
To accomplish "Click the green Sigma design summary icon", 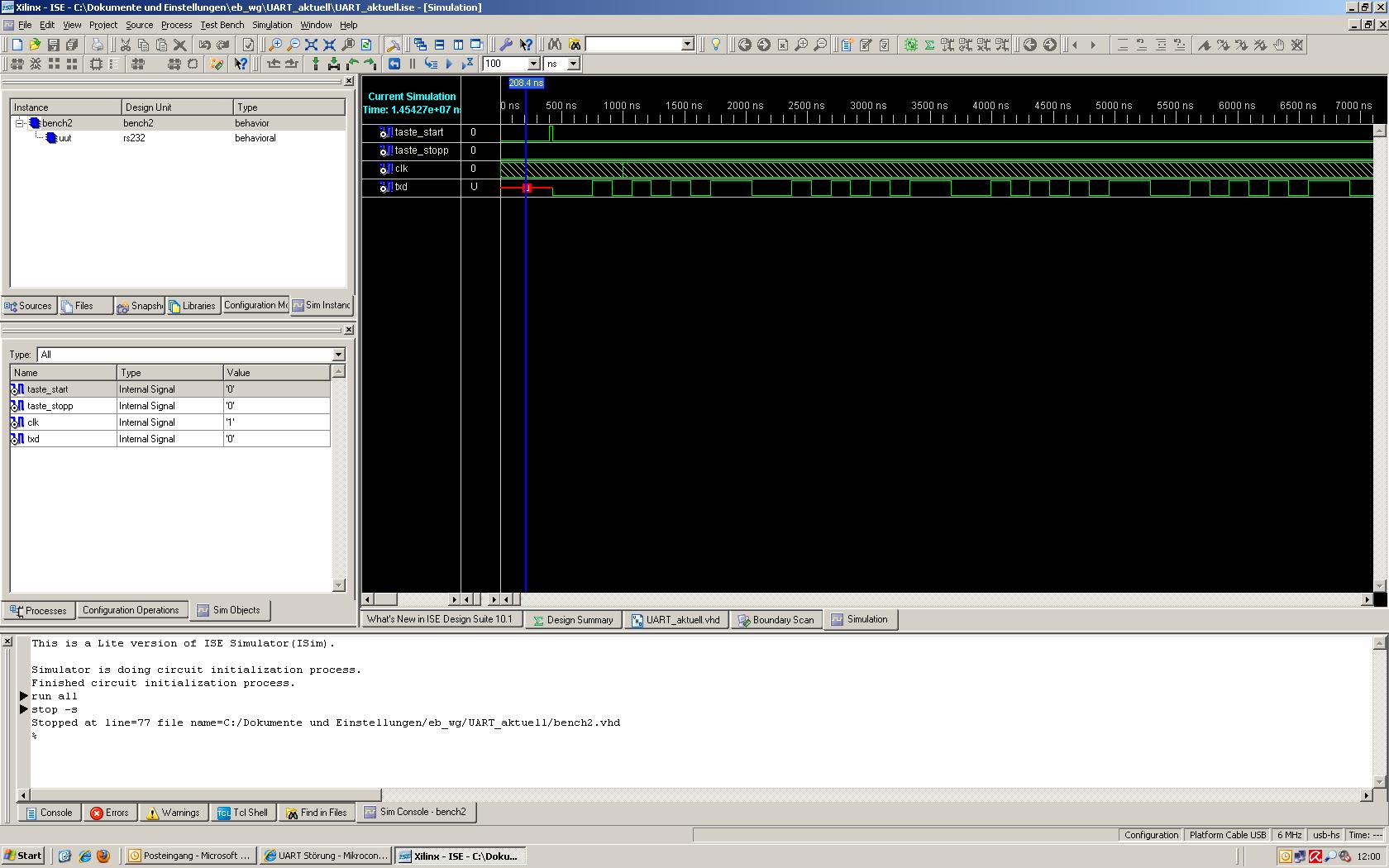I will (929, 45).
